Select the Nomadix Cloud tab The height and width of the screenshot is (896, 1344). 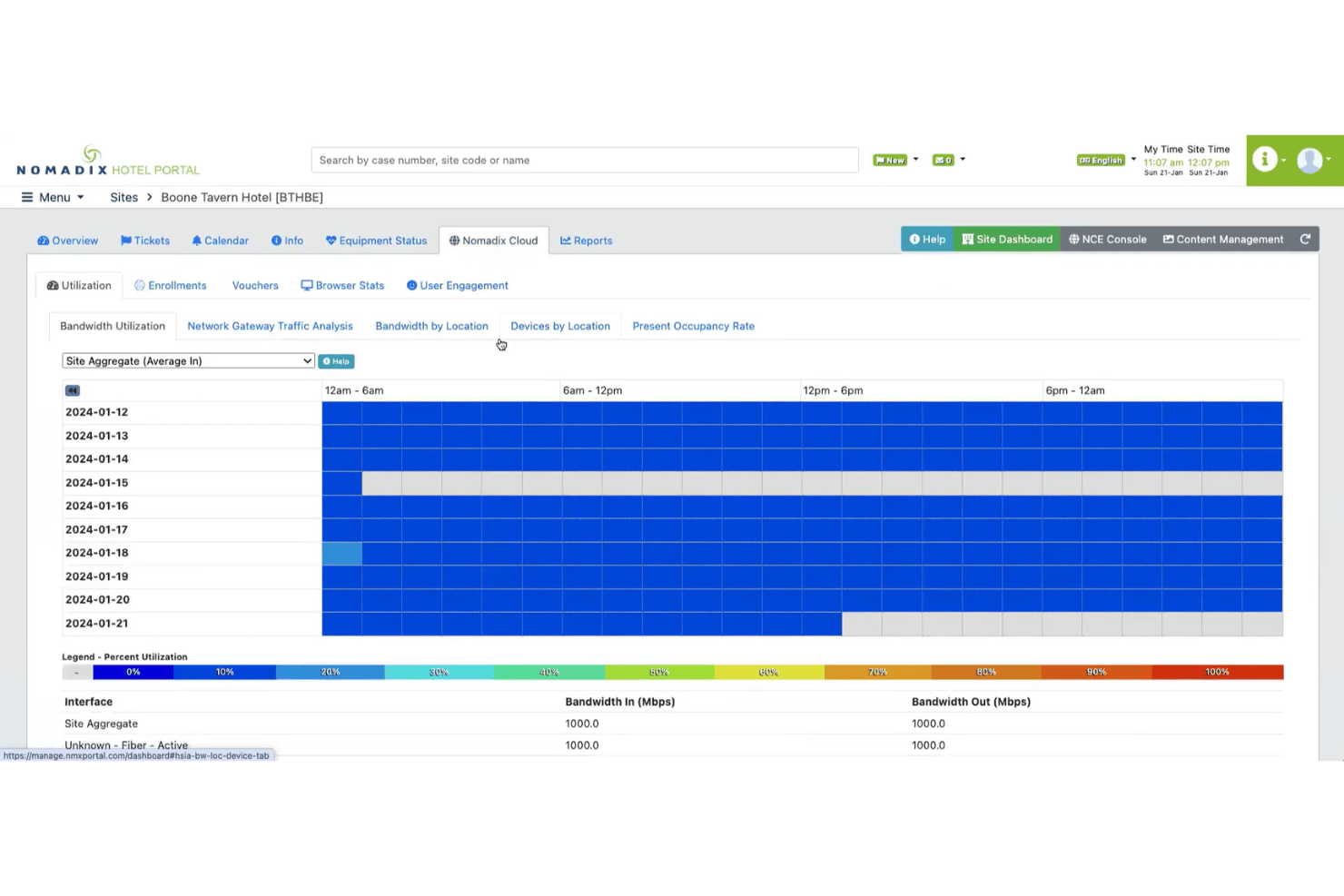(x=493, y=241)
